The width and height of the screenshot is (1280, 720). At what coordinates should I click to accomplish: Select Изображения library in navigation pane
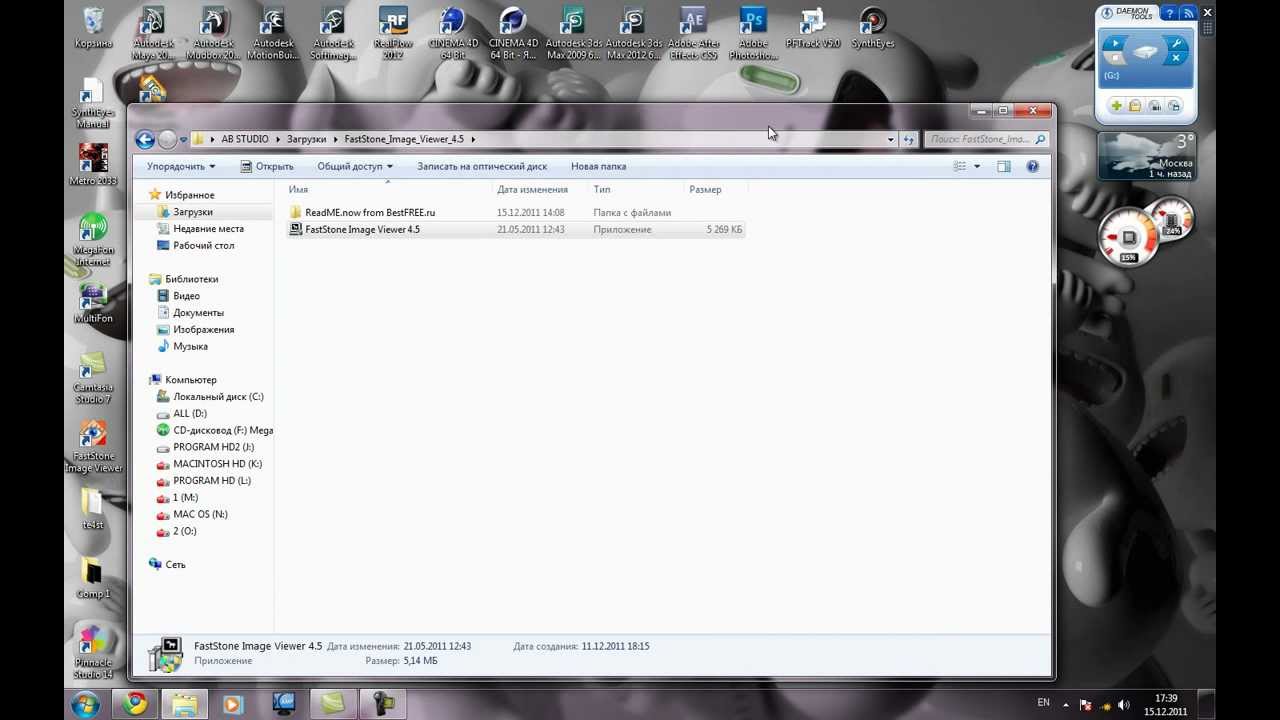pyautogui.click(x=203, y=329)
